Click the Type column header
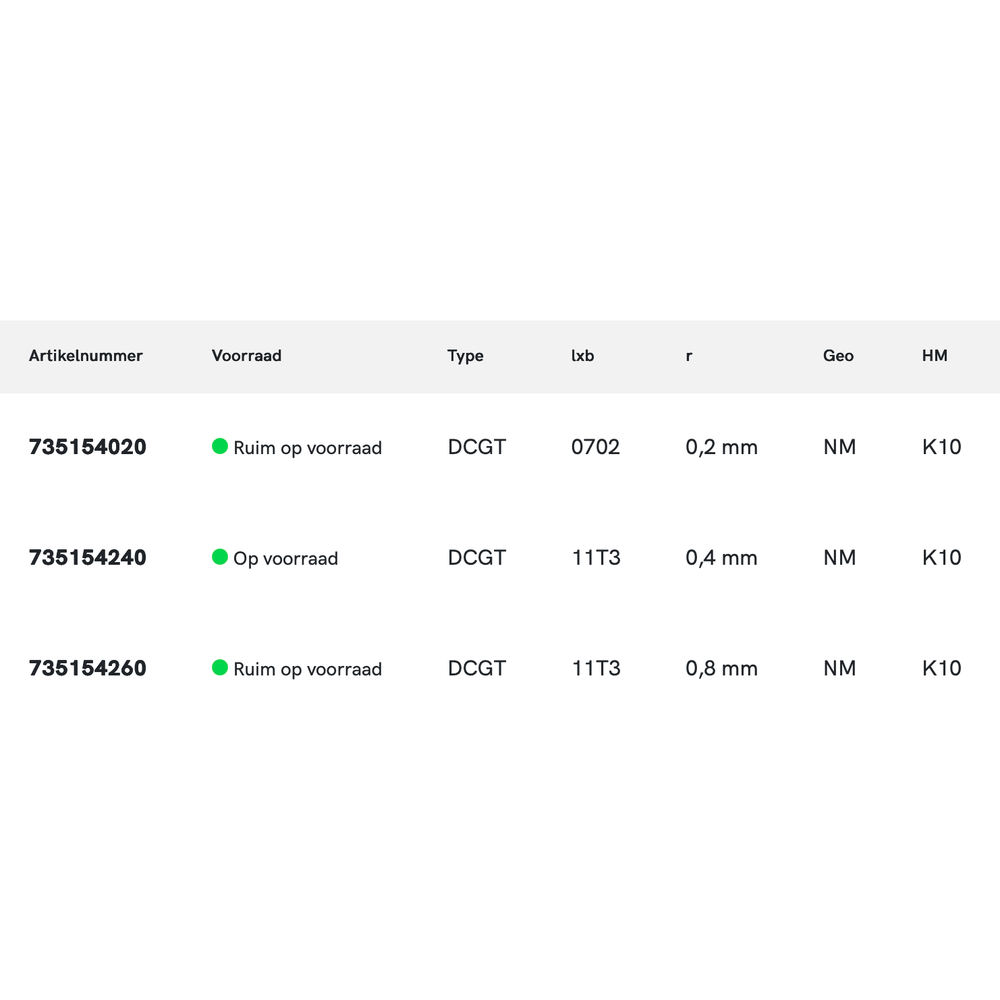1000x1000 pixels. click(x=465, y=356)
